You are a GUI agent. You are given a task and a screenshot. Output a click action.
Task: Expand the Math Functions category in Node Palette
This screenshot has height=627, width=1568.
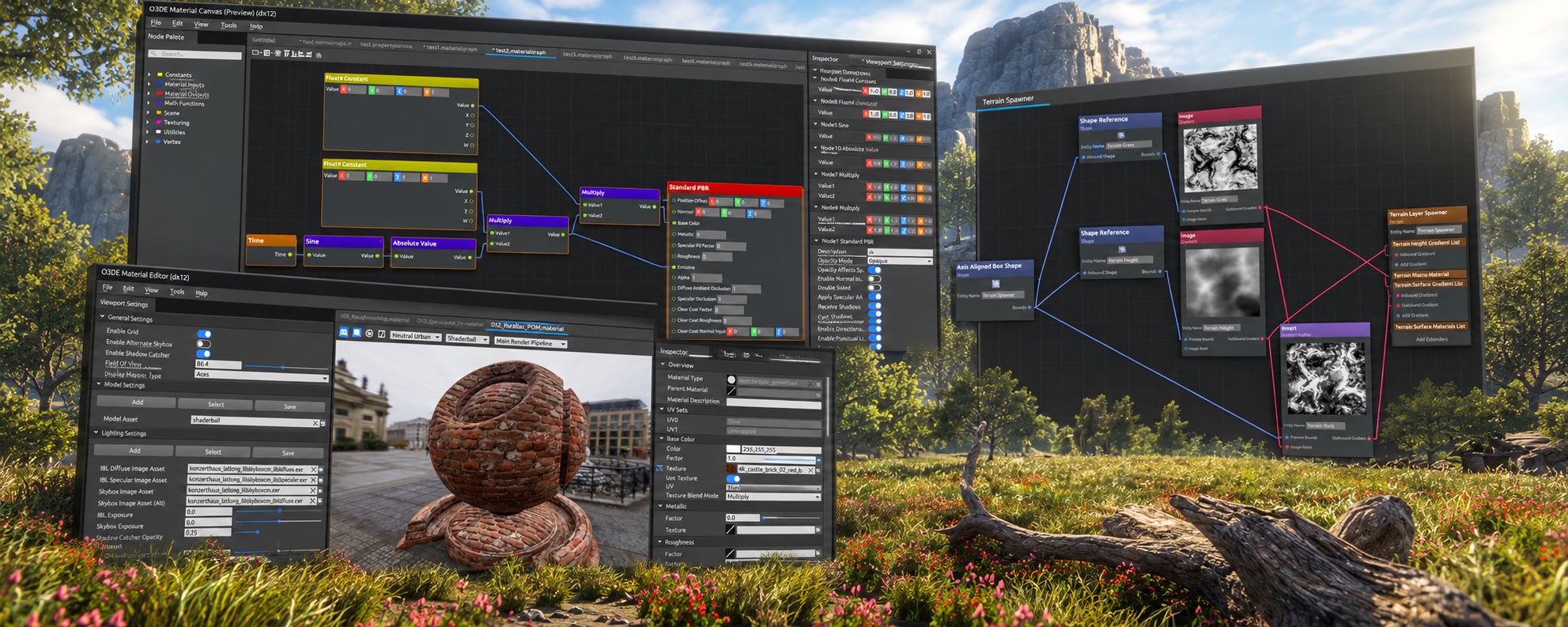pos(149,103)
